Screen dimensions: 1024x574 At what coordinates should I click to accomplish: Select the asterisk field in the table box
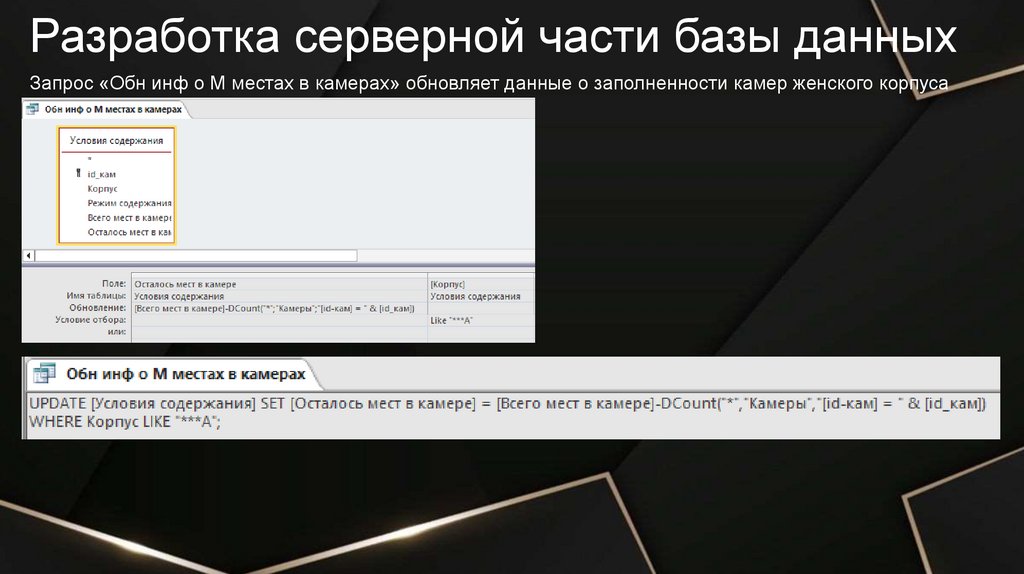point(89,159)
